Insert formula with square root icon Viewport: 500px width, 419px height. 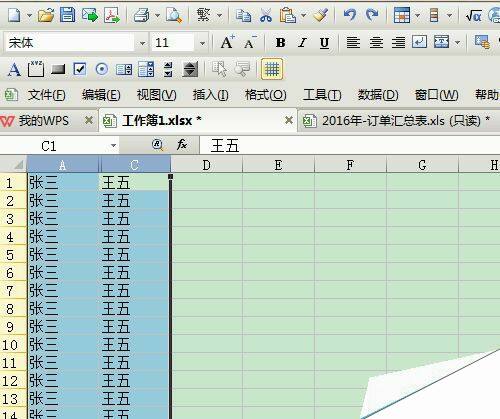tap(474, 15)
